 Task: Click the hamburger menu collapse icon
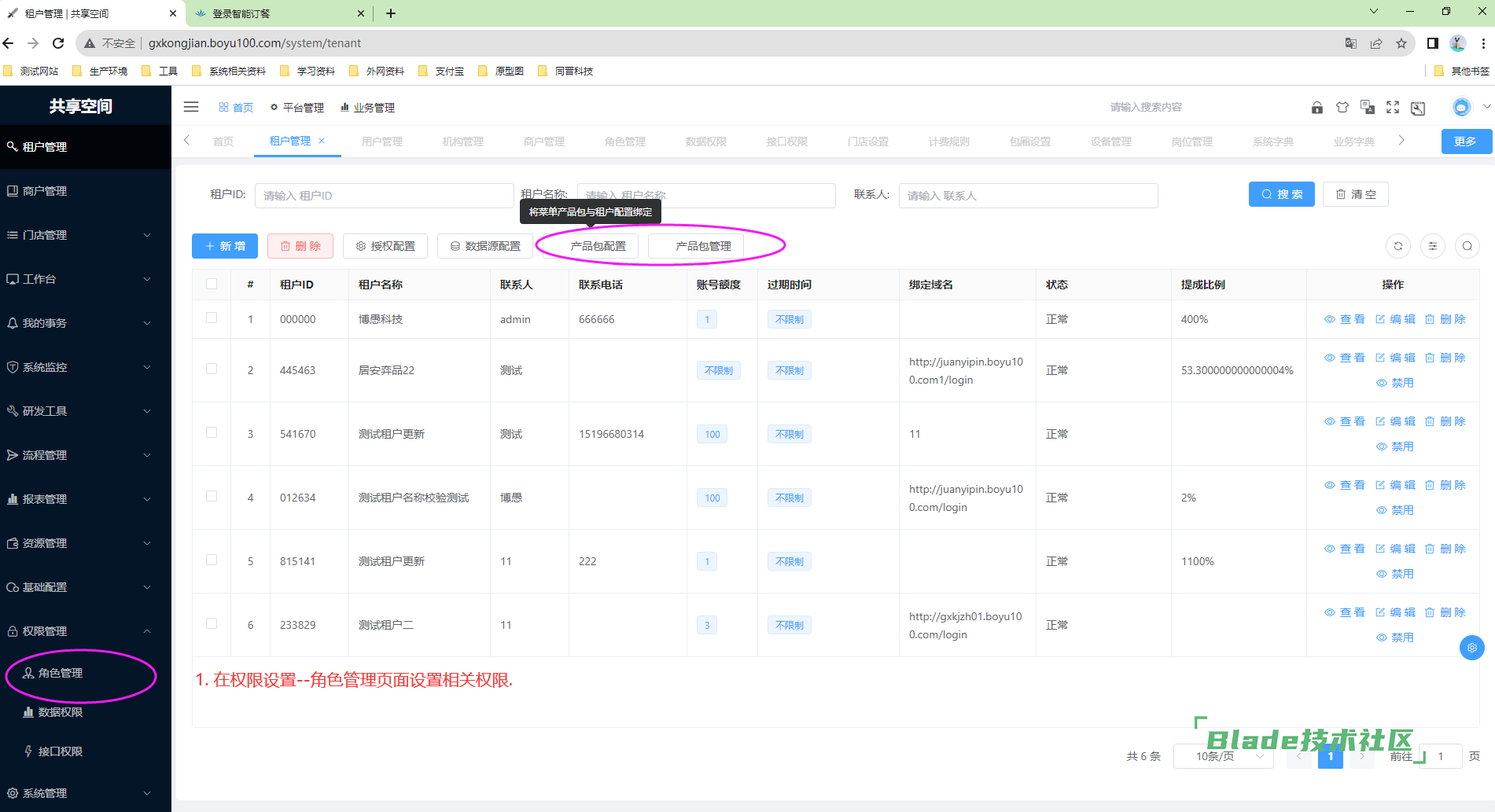tap(191, 107)
